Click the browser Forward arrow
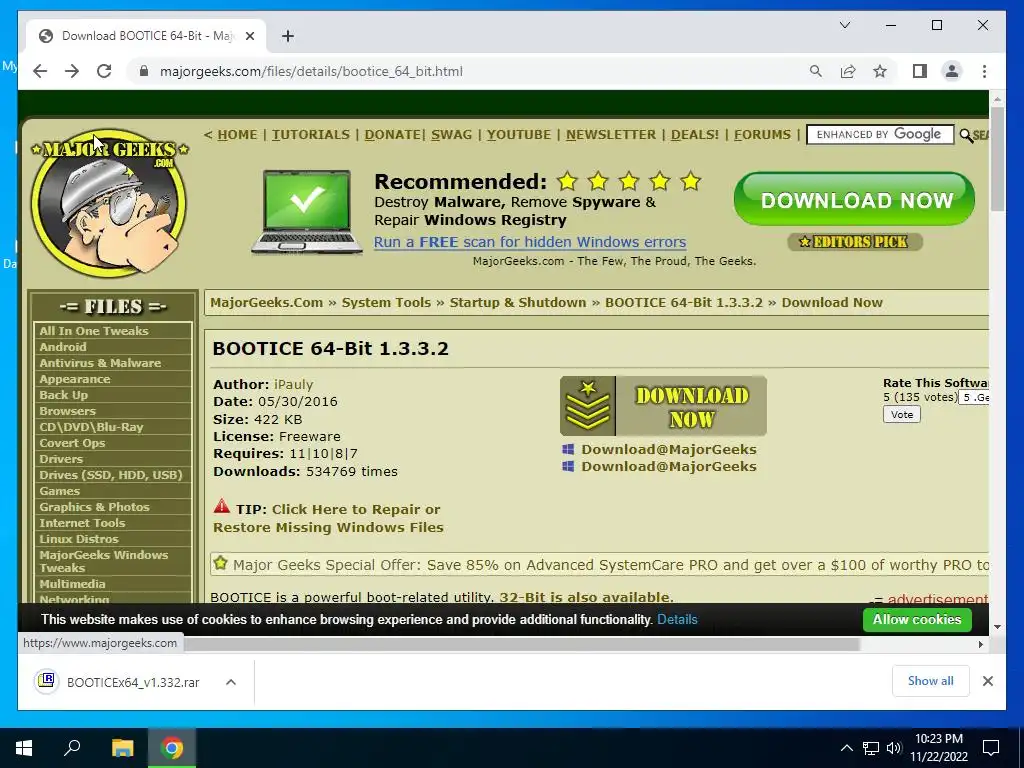 coord(72,71)
